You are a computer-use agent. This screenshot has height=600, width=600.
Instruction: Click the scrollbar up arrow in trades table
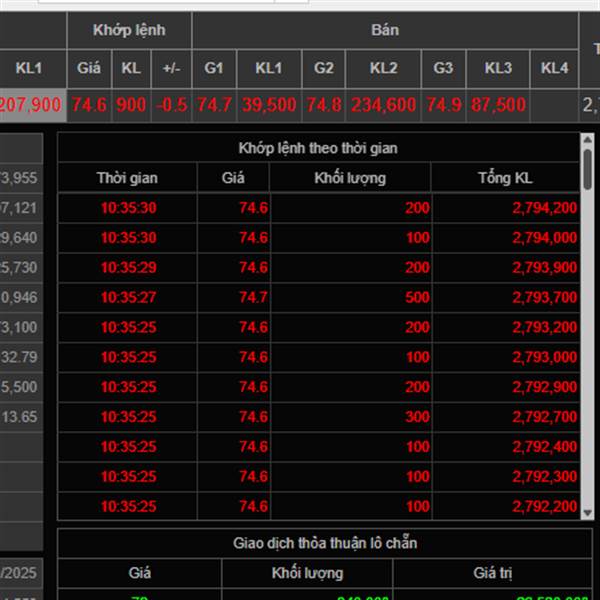click(x=587, y=139)
